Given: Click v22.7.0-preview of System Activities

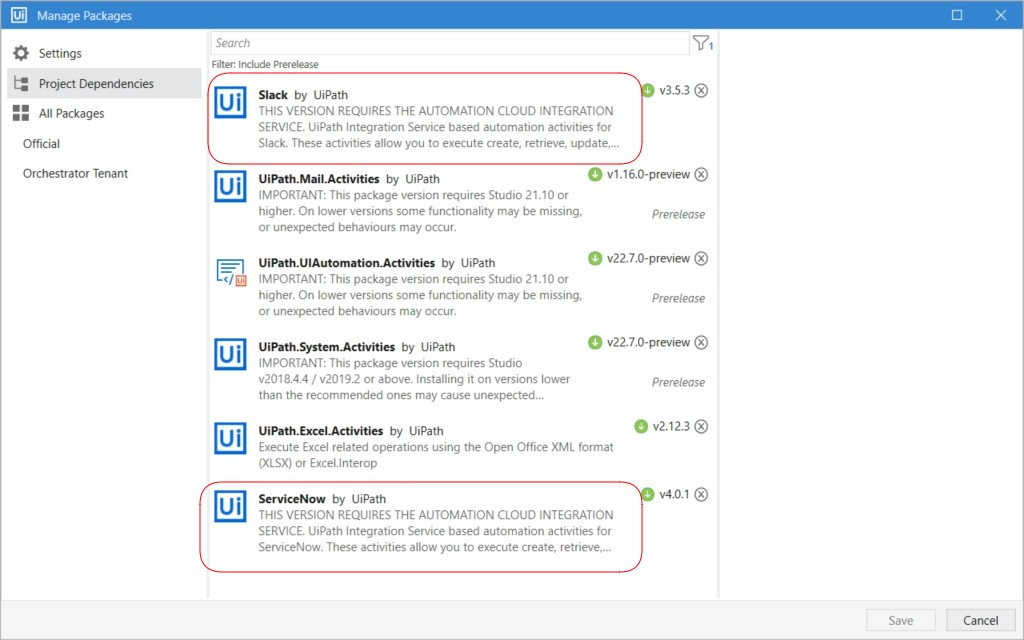Looking at the screenshot, I should click(x=648, y=342).
